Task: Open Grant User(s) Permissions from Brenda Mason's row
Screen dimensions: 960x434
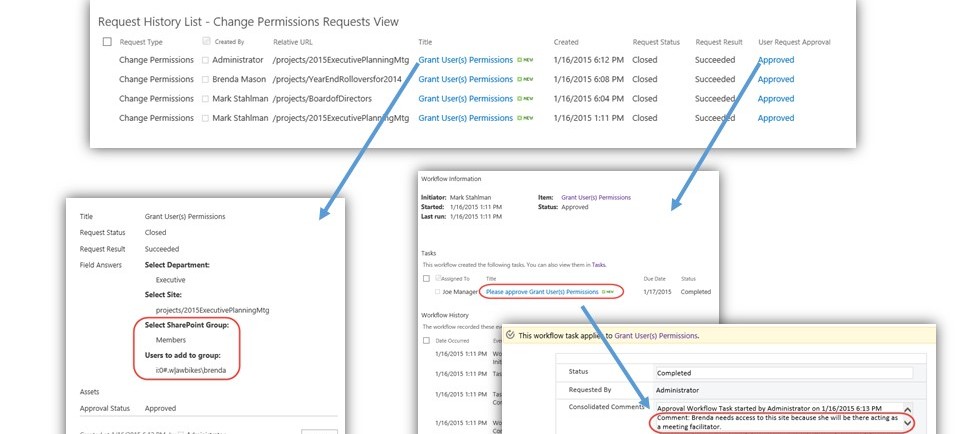Action: click(x=465, y=80)
